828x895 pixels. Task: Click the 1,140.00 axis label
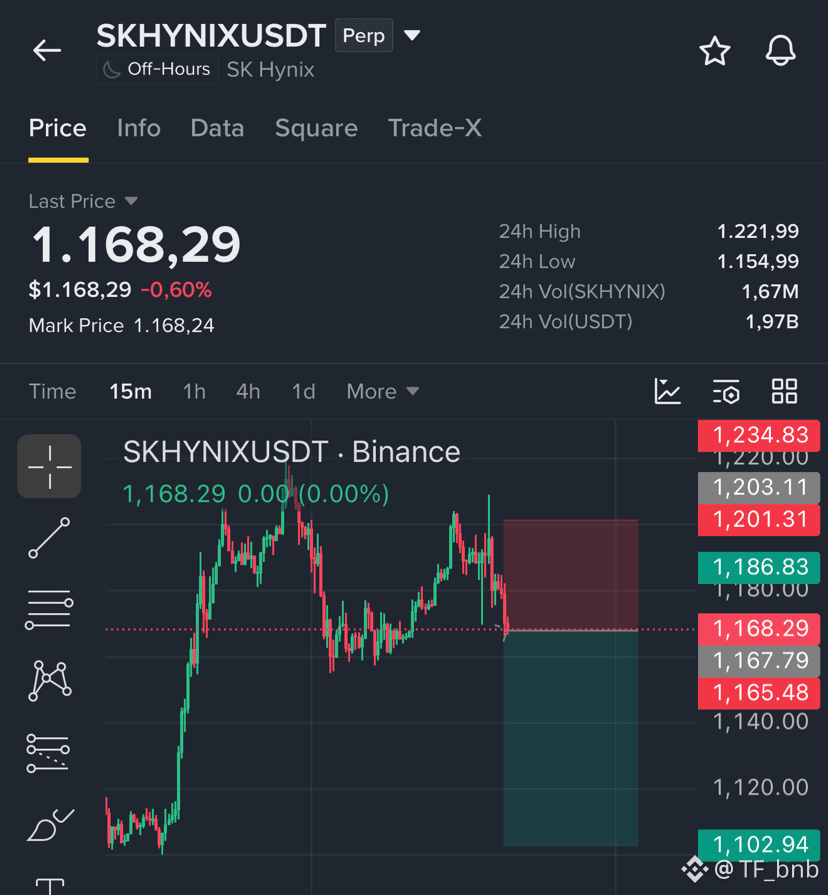(x=760, y=721)
